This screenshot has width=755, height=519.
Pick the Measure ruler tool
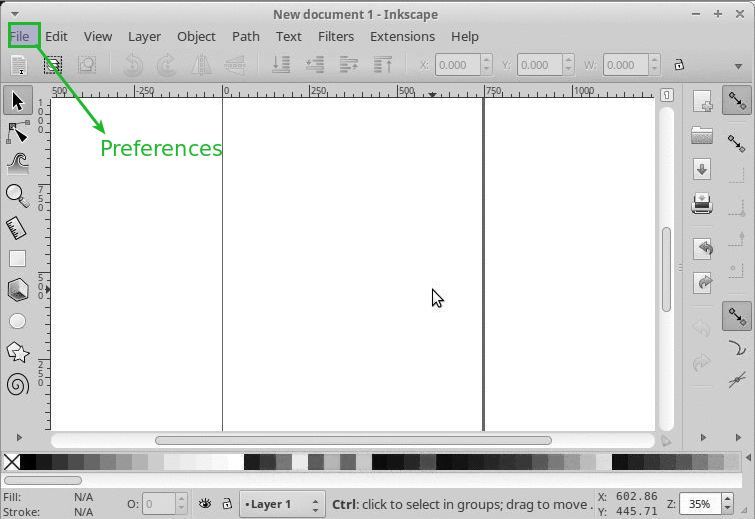17,228
